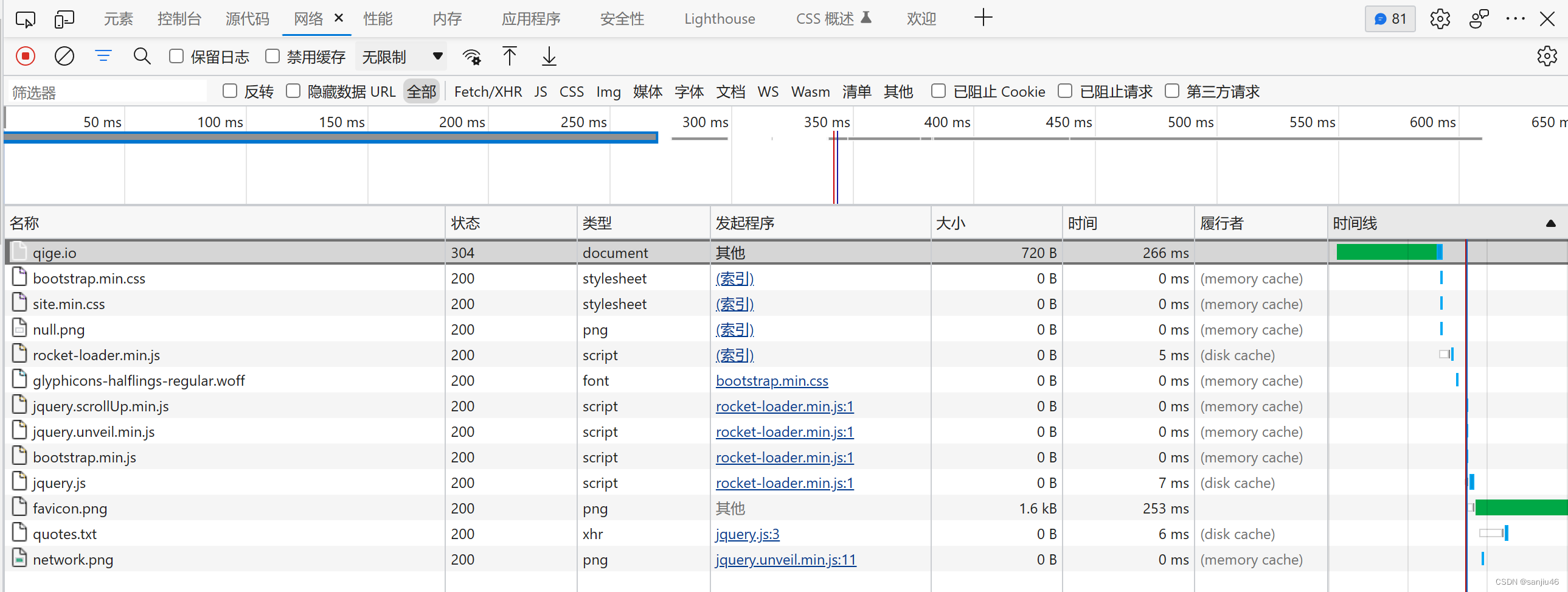Viewport: 1568px width, 592px height.
Task: Click the quotes.txt file icon
Action: 19,533
